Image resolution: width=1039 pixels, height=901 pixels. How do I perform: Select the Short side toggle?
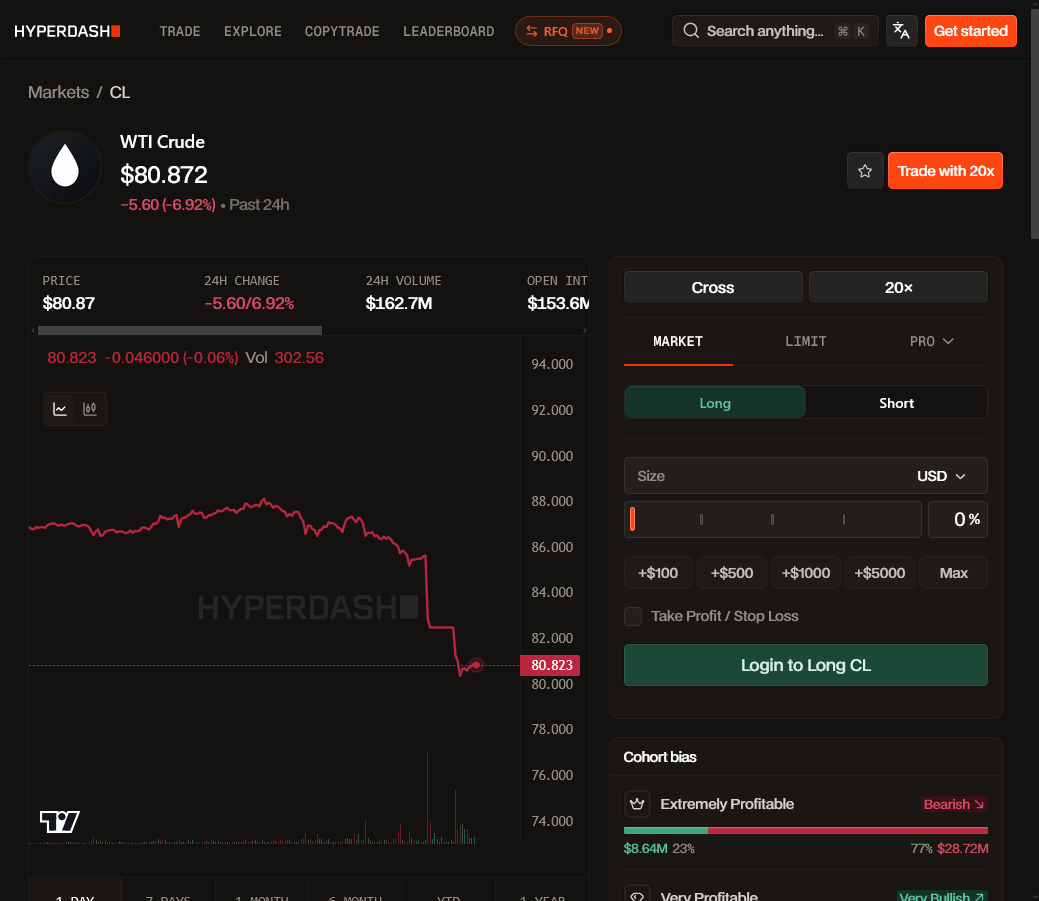pos(897,403)
